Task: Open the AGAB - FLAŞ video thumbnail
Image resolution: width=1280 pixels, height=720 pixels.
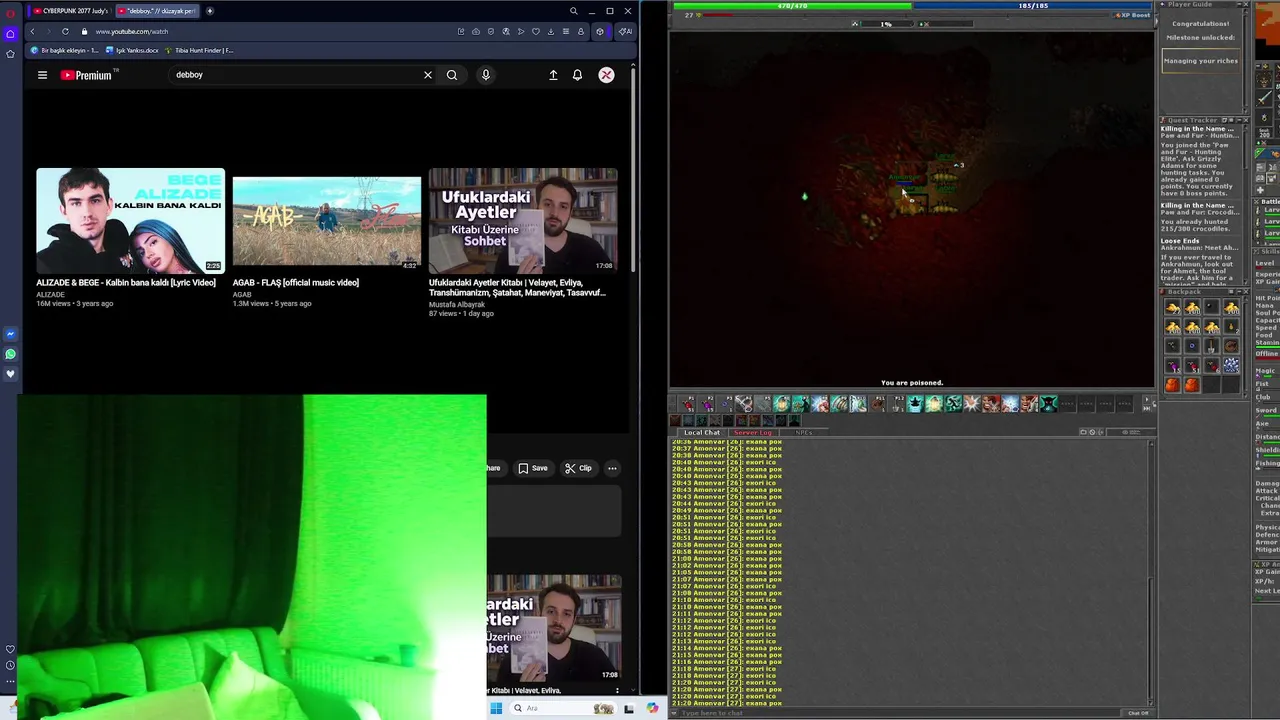Action: (x=327, y=220)
